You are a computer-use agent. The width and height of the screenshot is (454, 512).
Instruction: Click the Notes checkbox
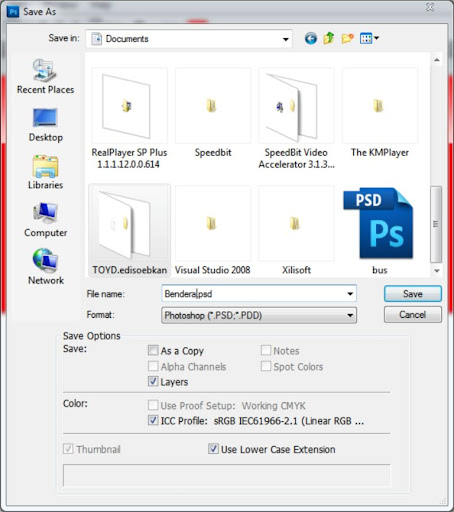pos(266,350)
